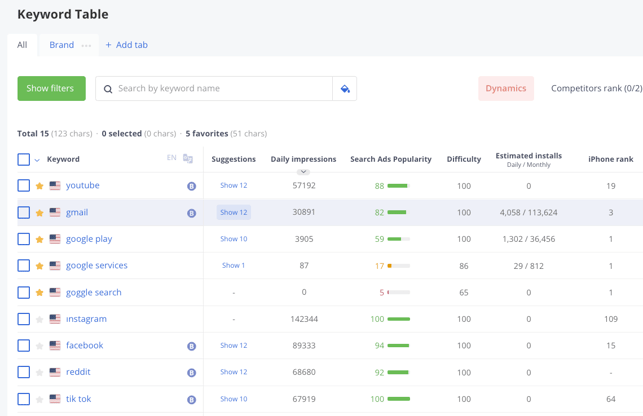Image resolution: width=643 pixels, height=416 pixels.
Task: Click the US flag next to instagram
Action: (55, 319)
